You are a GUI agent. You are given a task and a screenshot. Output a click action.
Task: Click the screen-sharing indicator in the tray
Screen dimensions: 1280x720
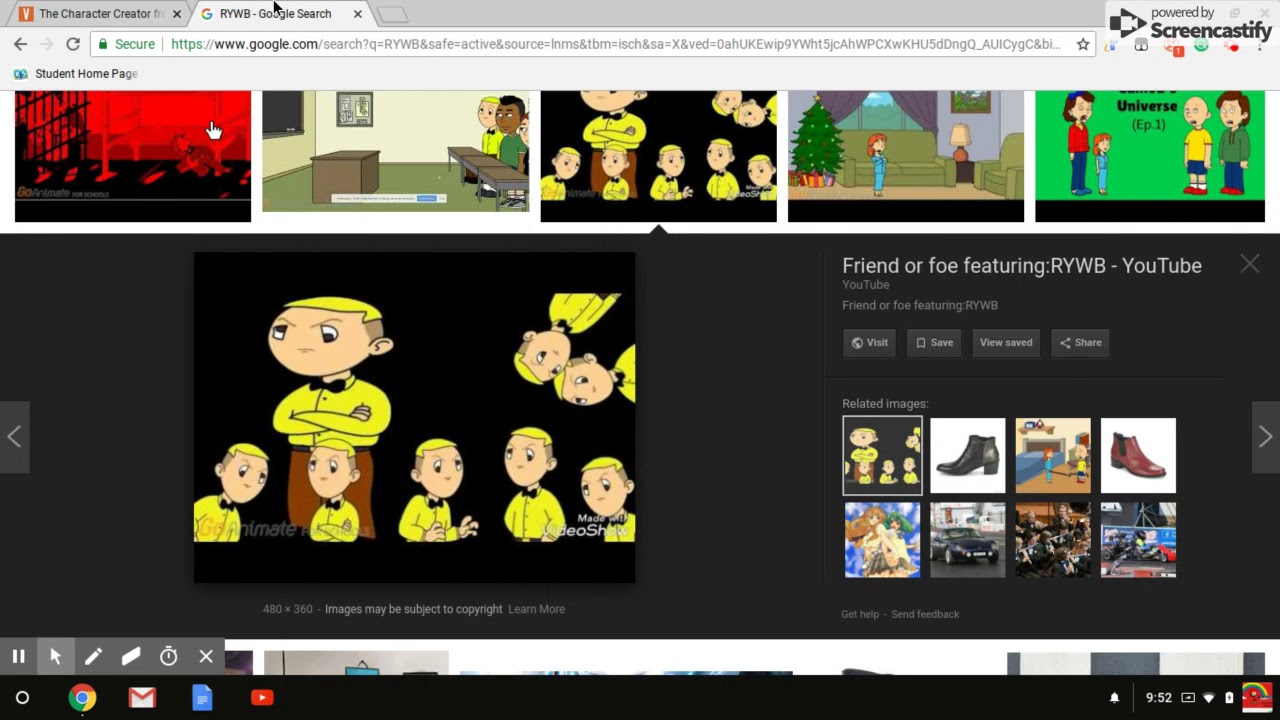point(1188,698)
